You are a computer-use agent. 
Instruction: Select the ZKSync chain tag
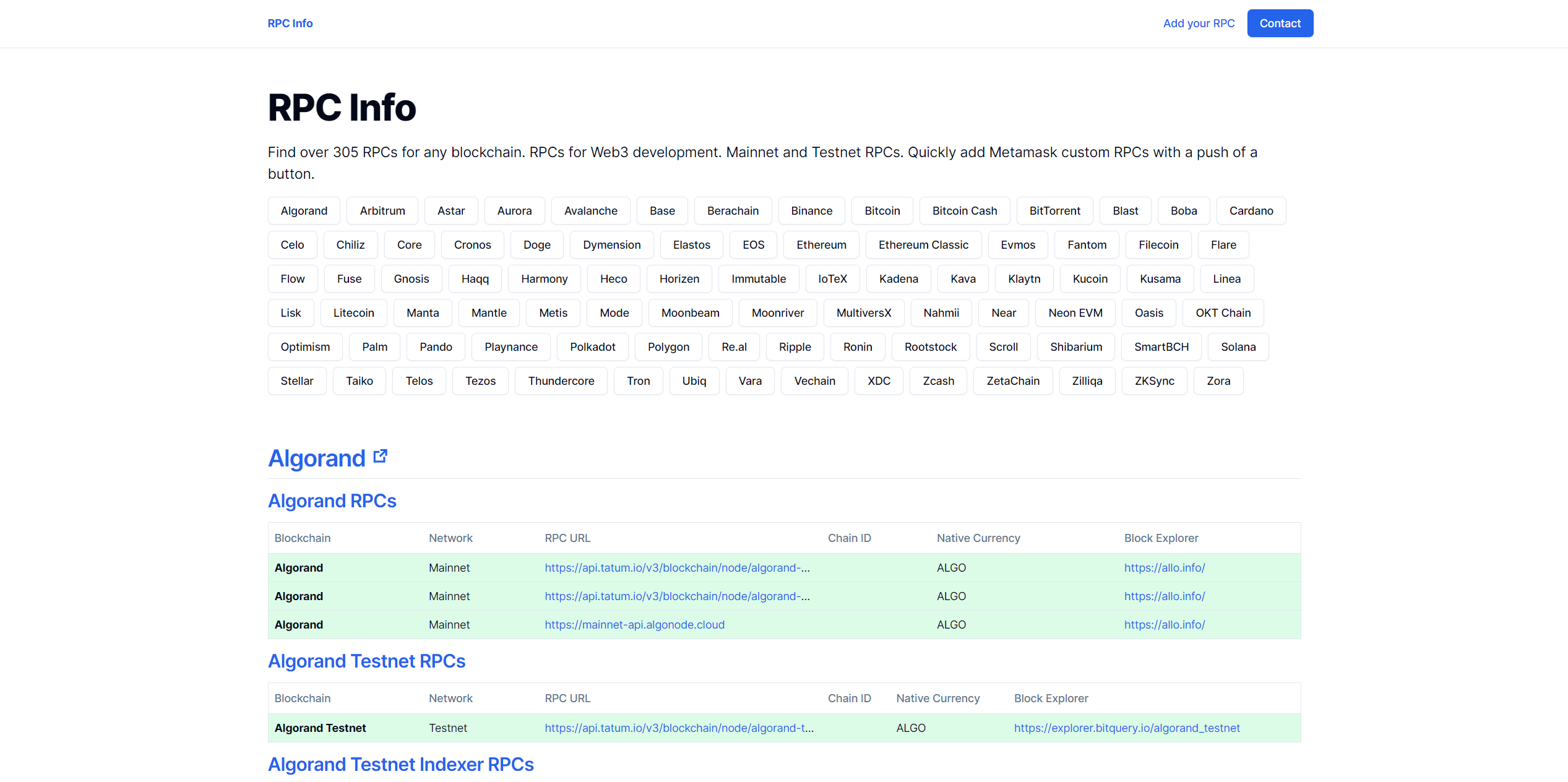click(1154, 381)
